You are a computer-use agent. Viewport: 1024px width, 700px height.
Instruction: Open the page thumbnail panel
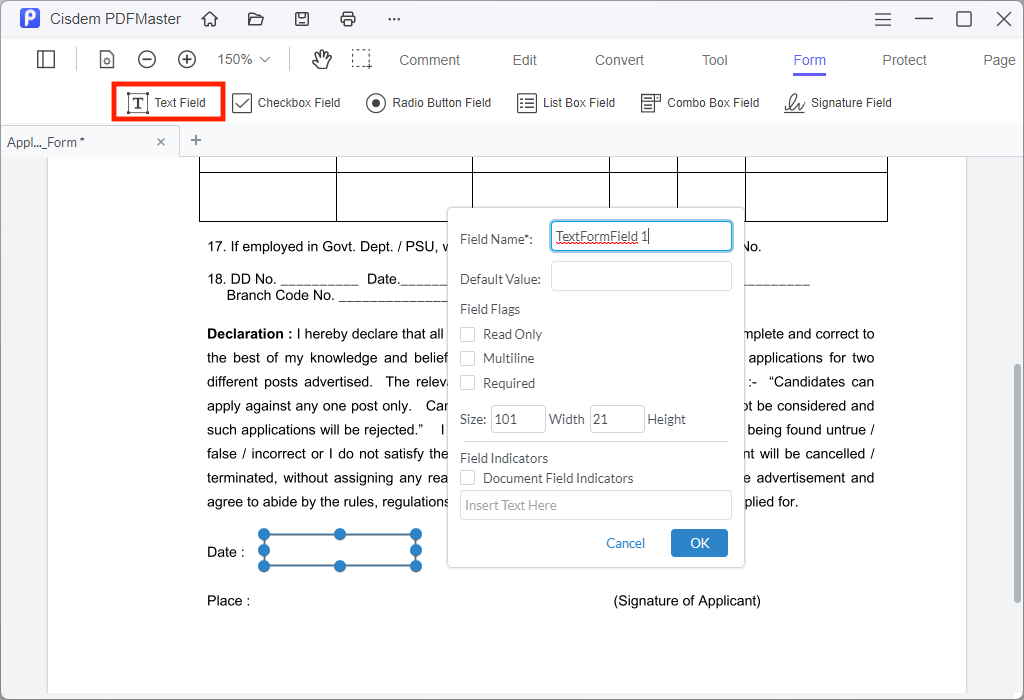(46, 59)
